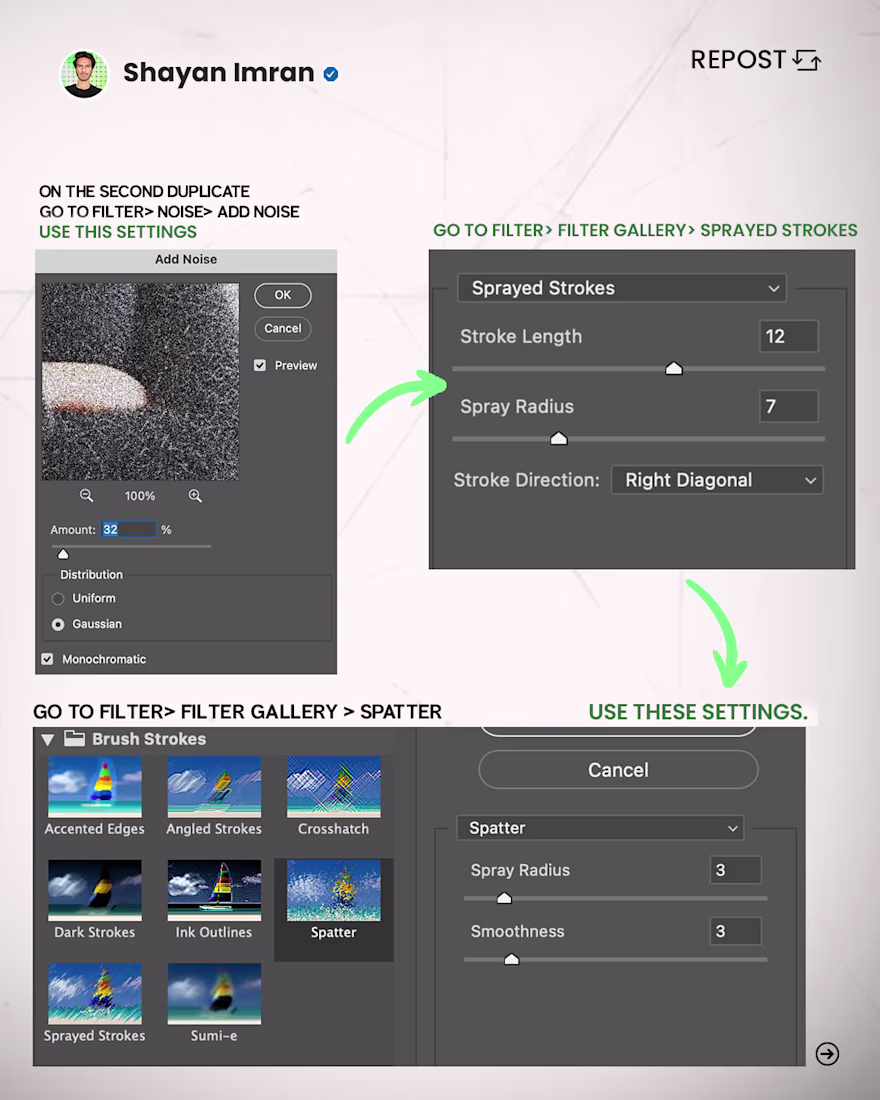Click the Stroke Direction label
880x1100 pixels.
click(x=526, y=480)
